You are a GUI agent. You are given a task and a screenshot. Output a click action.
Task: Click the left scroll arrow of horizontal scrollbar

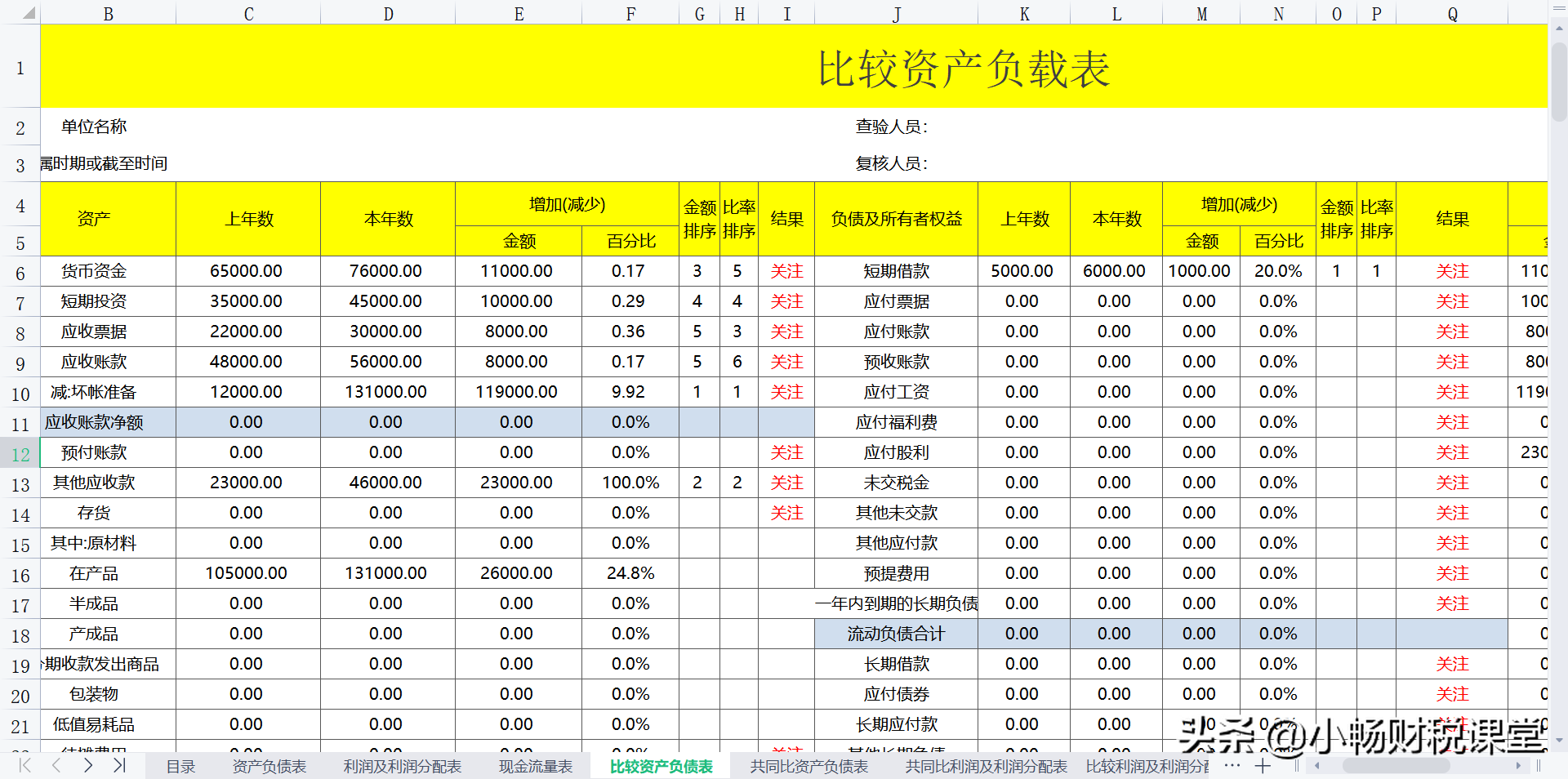click(x=1316, y=766)
